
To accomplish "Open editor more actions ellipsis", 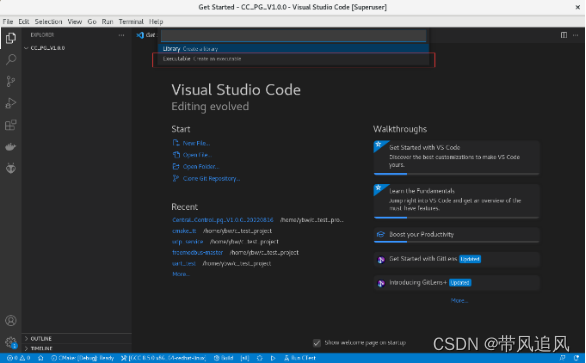I will pyautogui.click(x=576, y=35).
